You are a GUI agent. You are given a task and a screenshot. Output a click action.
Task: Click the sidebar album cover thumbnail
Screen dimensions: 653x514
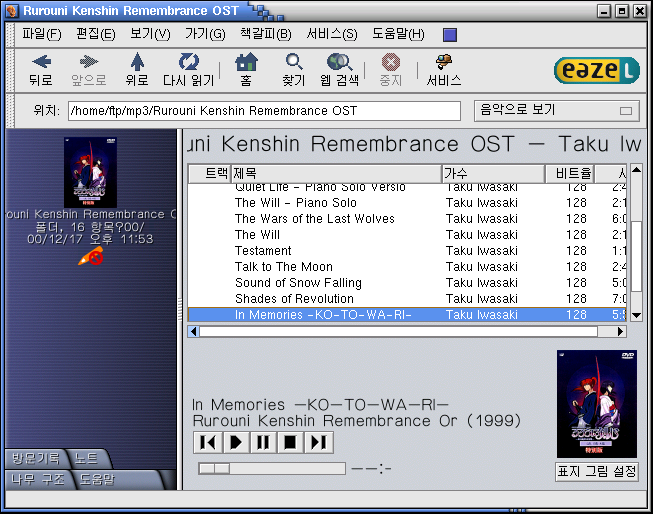coord(90,172)
